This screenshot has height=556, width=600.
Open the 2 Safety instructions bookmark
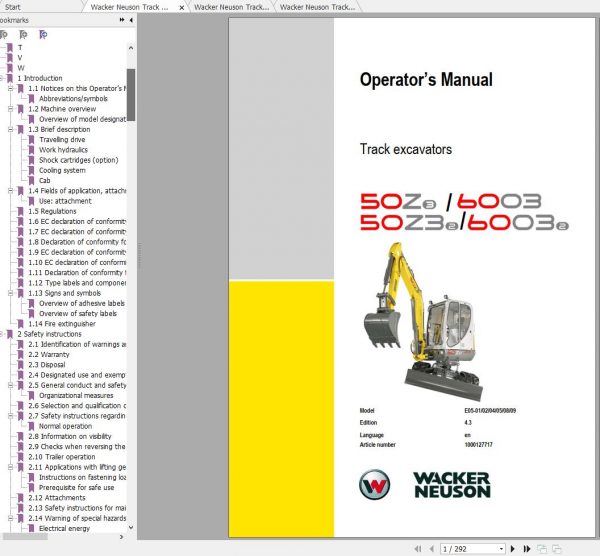click(49, 334)
